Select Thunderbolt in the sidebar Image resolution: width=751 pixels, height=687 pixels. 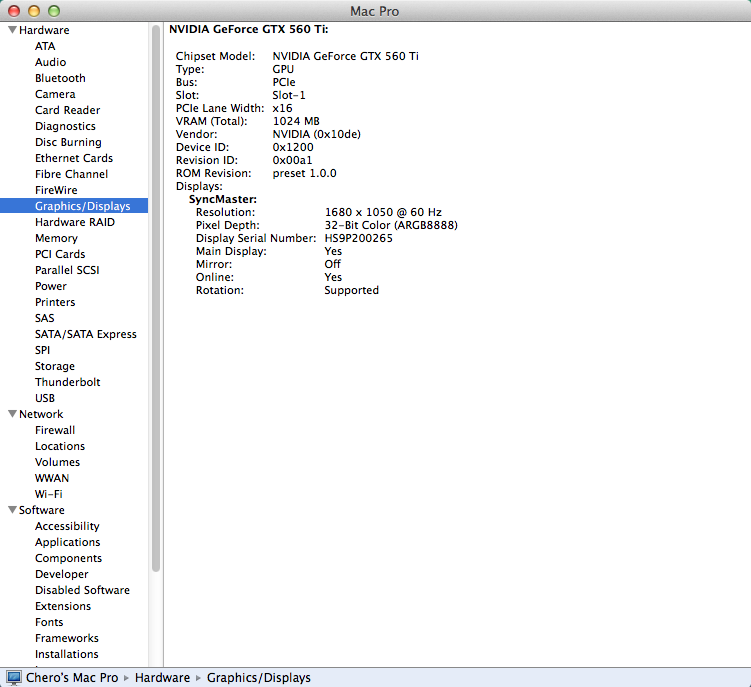pyautogui.click(x=68, y=382)
